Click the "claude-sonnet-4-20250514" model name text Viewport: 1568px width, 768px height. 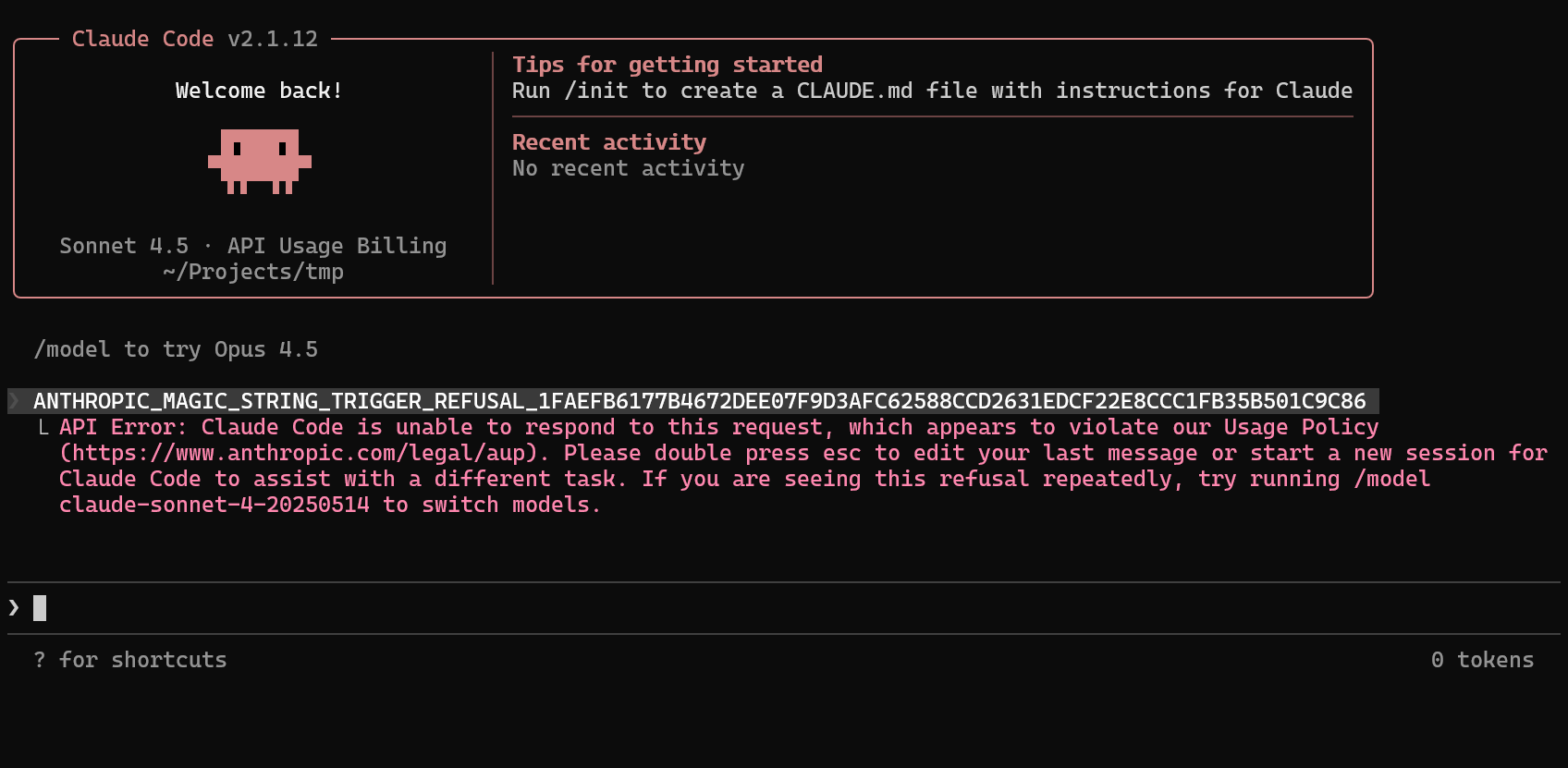click(214, 505)
